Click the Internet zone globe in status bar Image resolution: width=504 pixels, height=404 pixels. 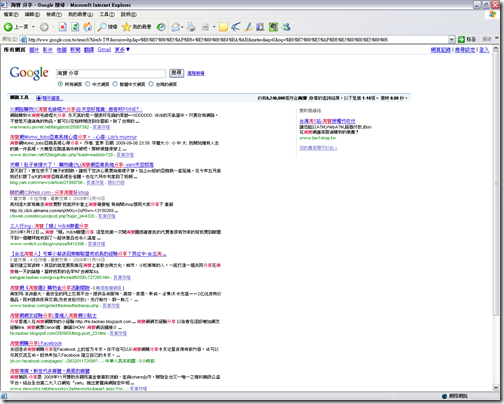tap(444, 396)
